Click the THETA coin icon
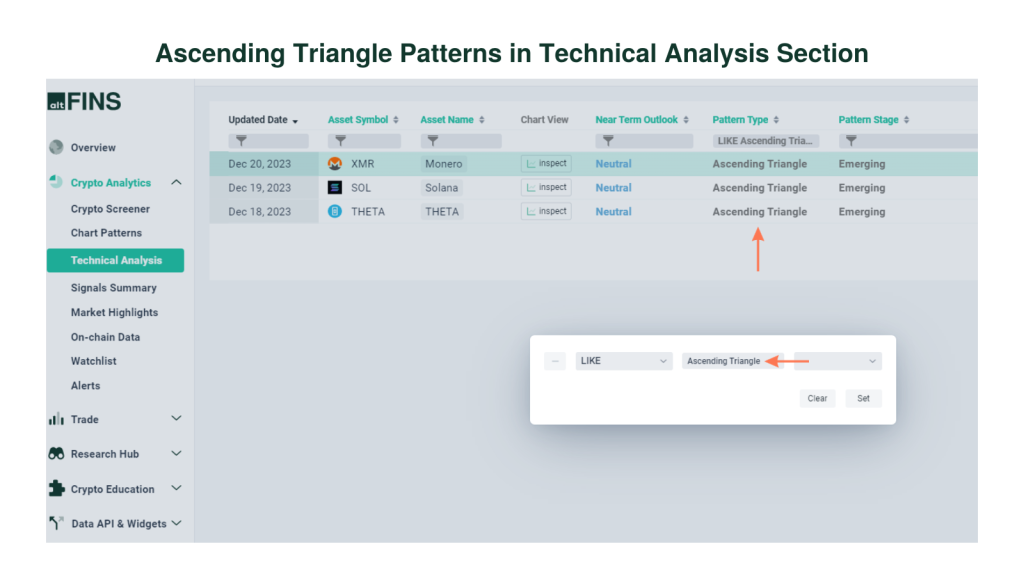 coord(335,211)
